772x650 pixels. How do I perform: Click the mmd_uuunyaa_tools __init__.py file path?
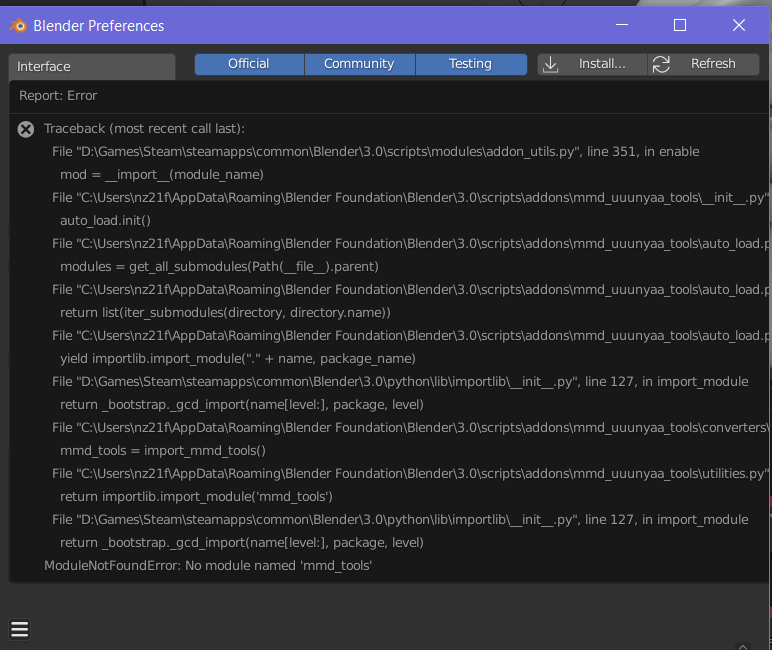click(410, 197)
